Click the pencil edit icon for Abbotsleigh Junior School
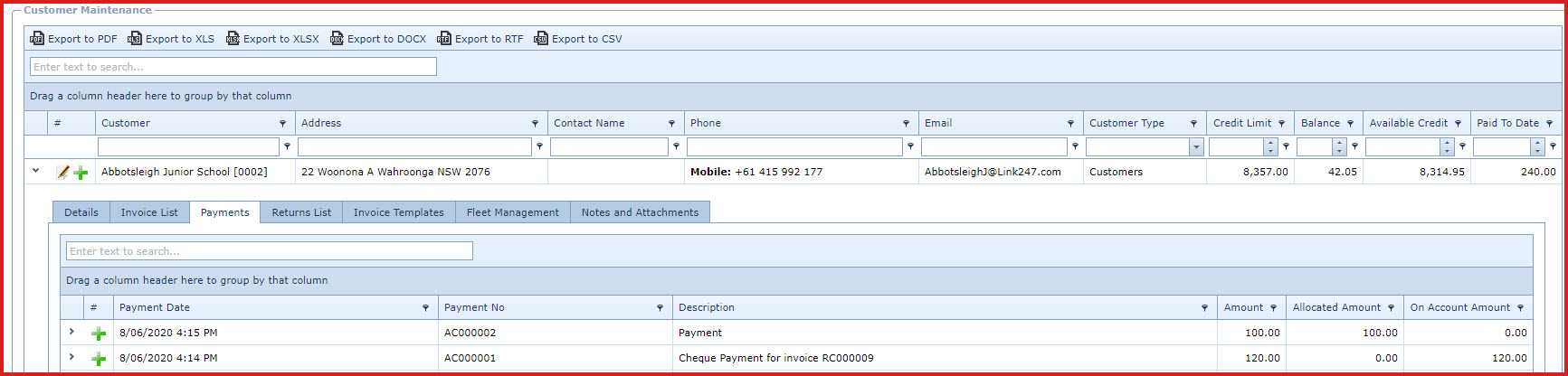This screenshot has height=376, width=1568. 62,172
